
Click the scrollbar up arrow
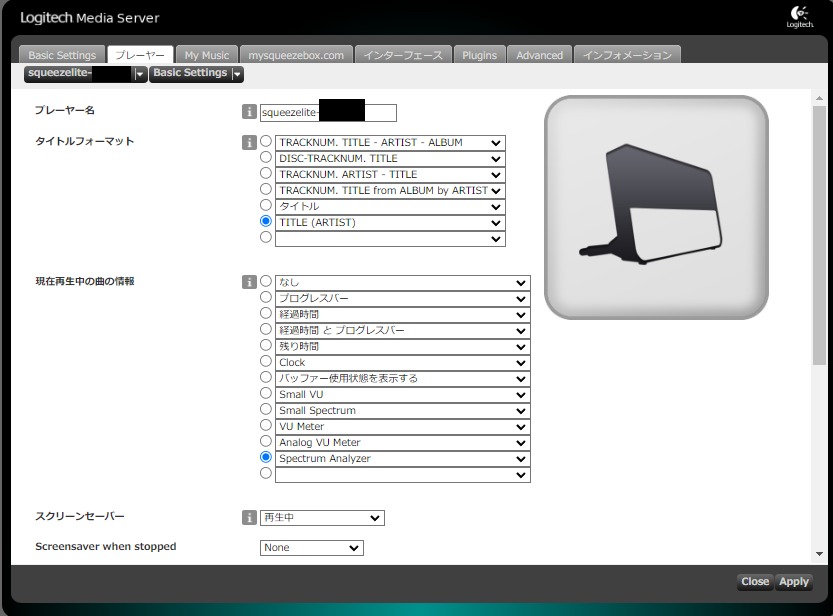(819, 98)
